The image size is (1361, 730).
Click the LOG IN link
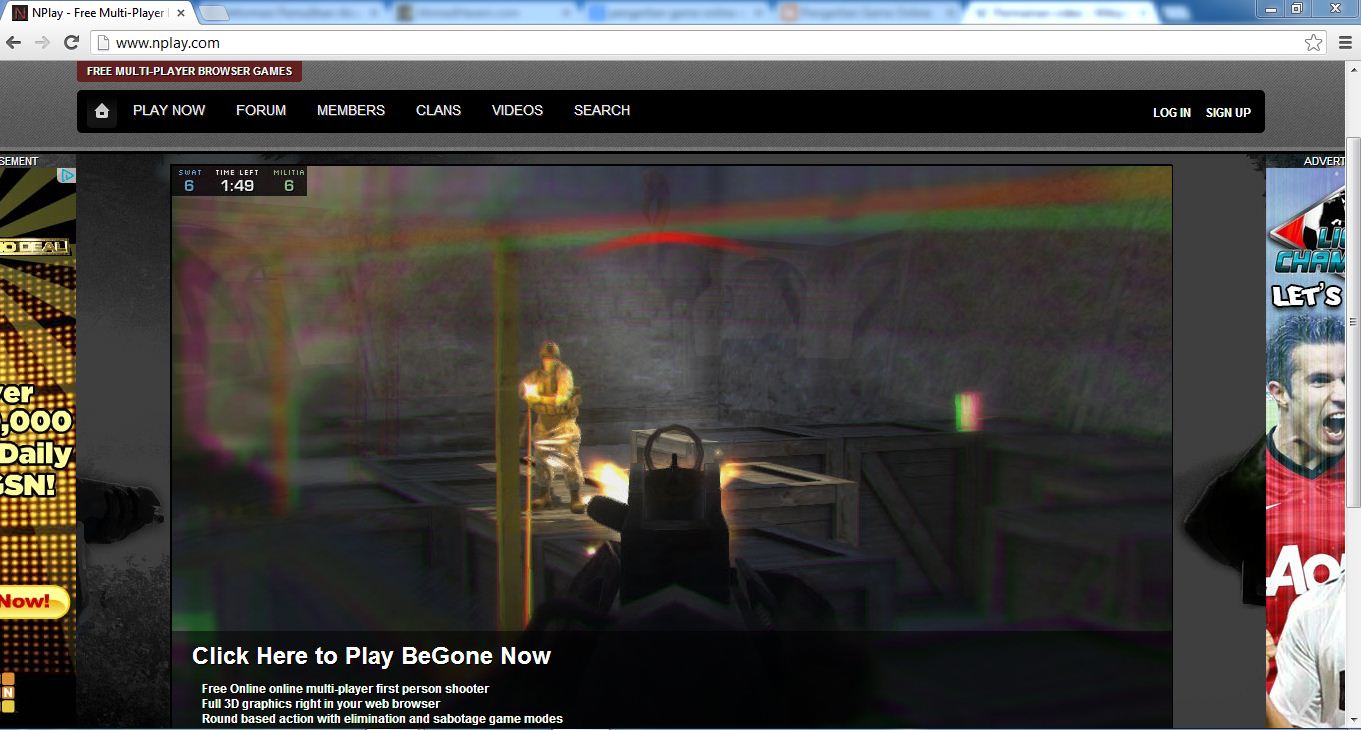(x=1170, y=113)
